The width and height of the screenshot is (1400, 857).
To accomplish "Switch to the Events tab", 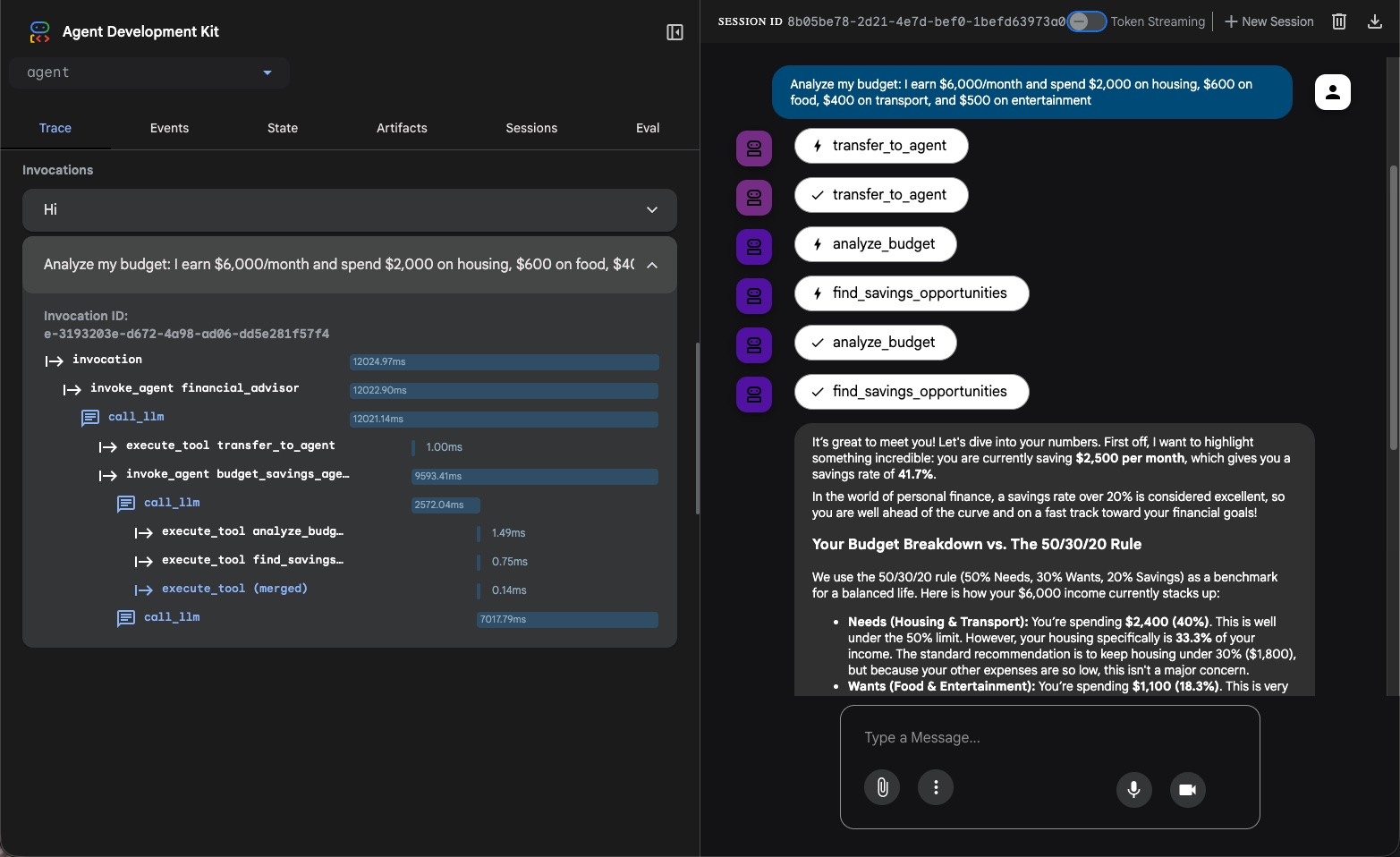I will pos(169,128).
